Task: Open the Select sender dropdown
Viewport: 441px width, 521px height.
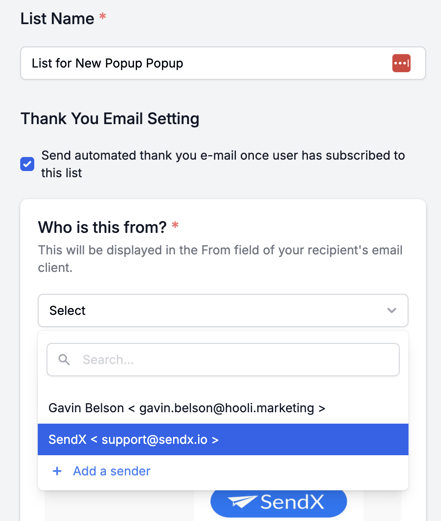Action: [x=223, y=310]
